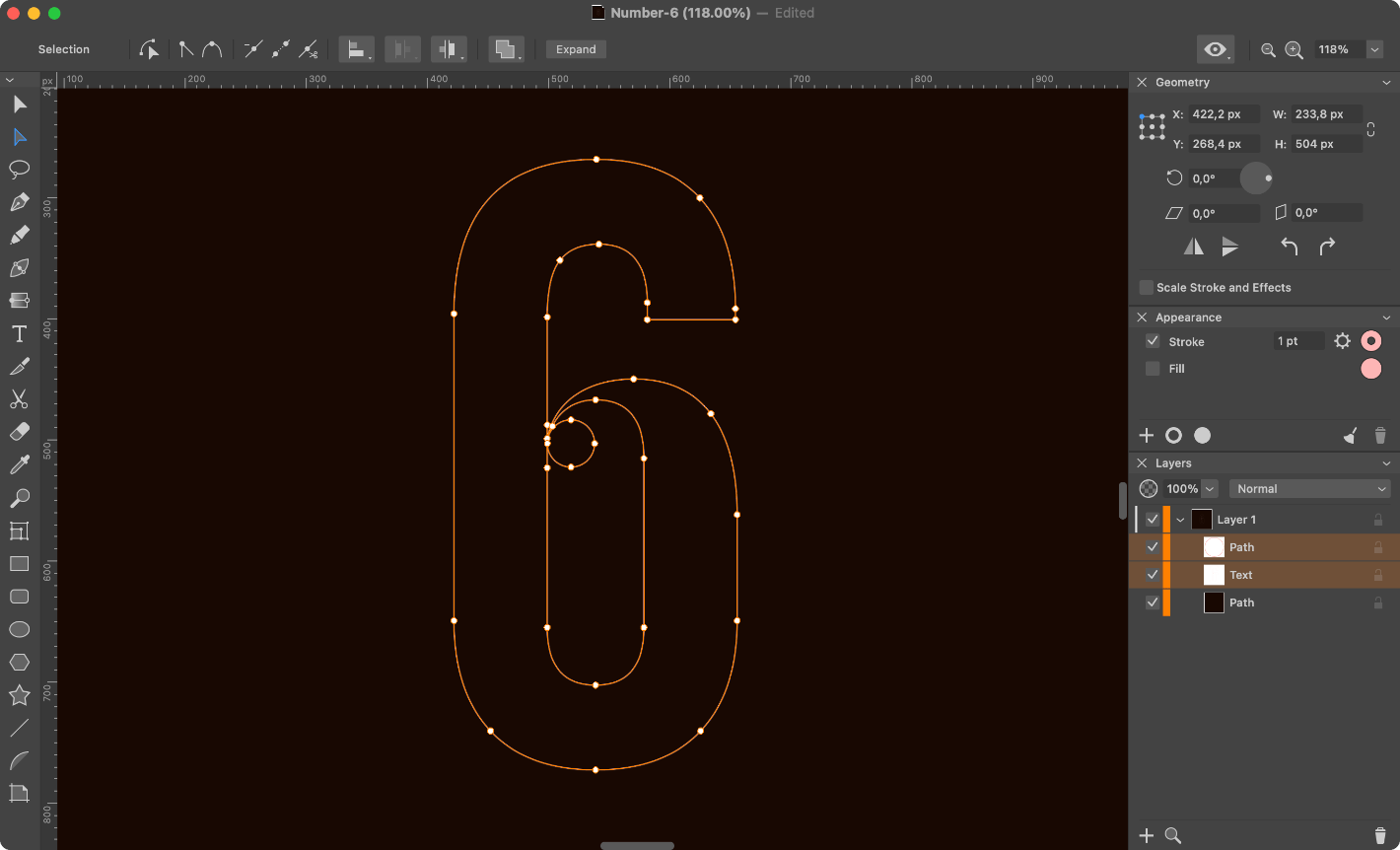Select the Pen tool in left toolbar

point(19,202)
